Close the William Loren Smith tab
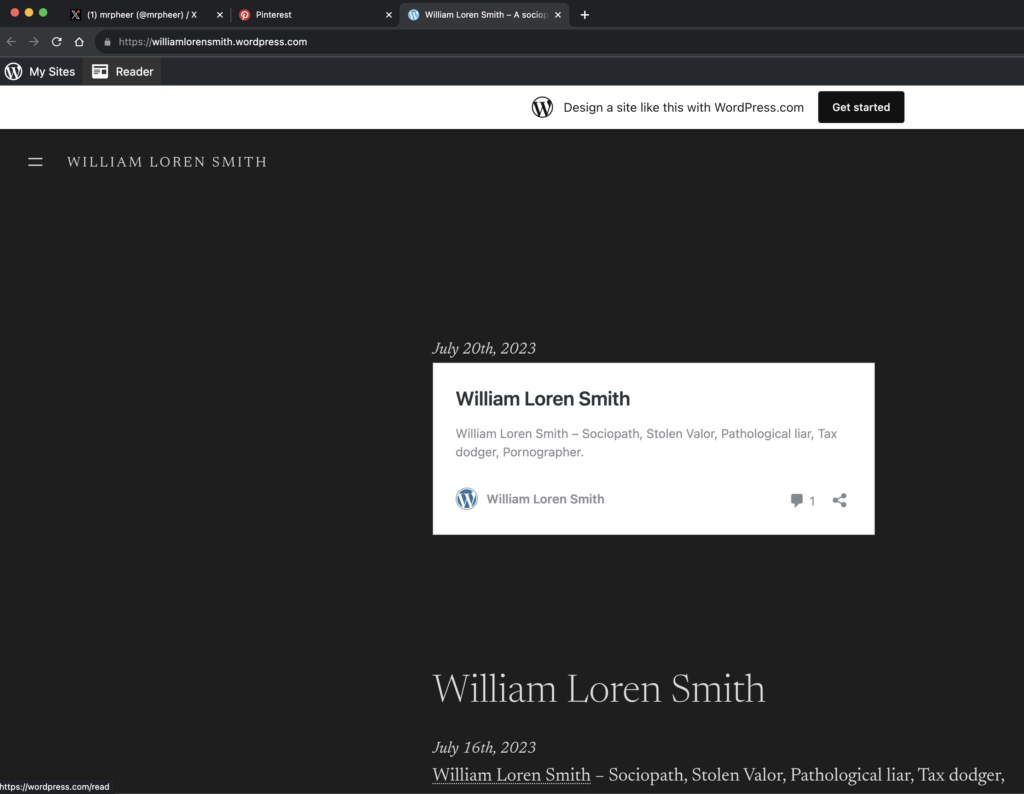1024x794 pixels. tap(558, 14)
